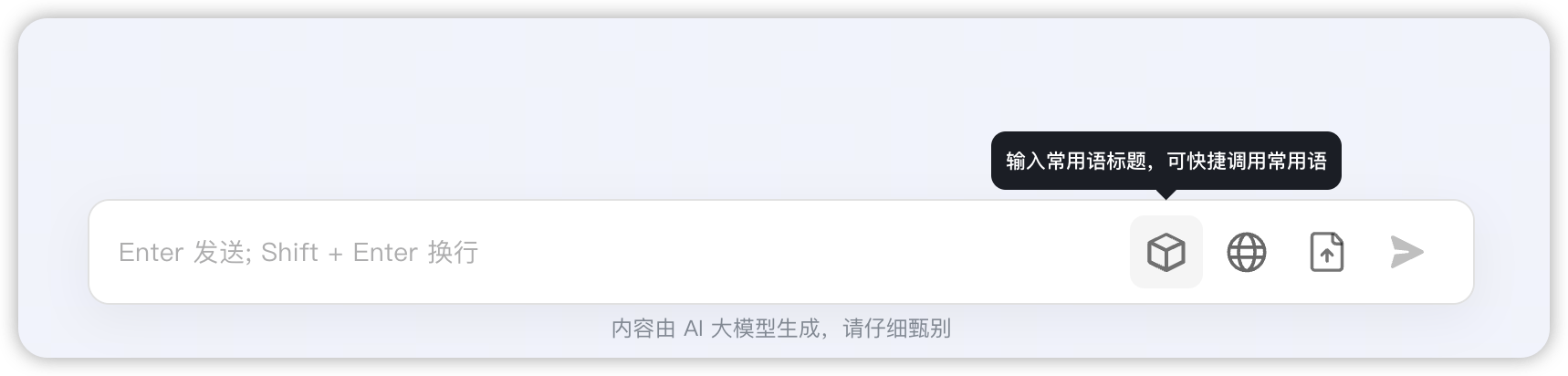The height and width of the screenshot is (376, 1568).
Task: Select the highlighted cube button in input bar
Action: [1166, 252]
